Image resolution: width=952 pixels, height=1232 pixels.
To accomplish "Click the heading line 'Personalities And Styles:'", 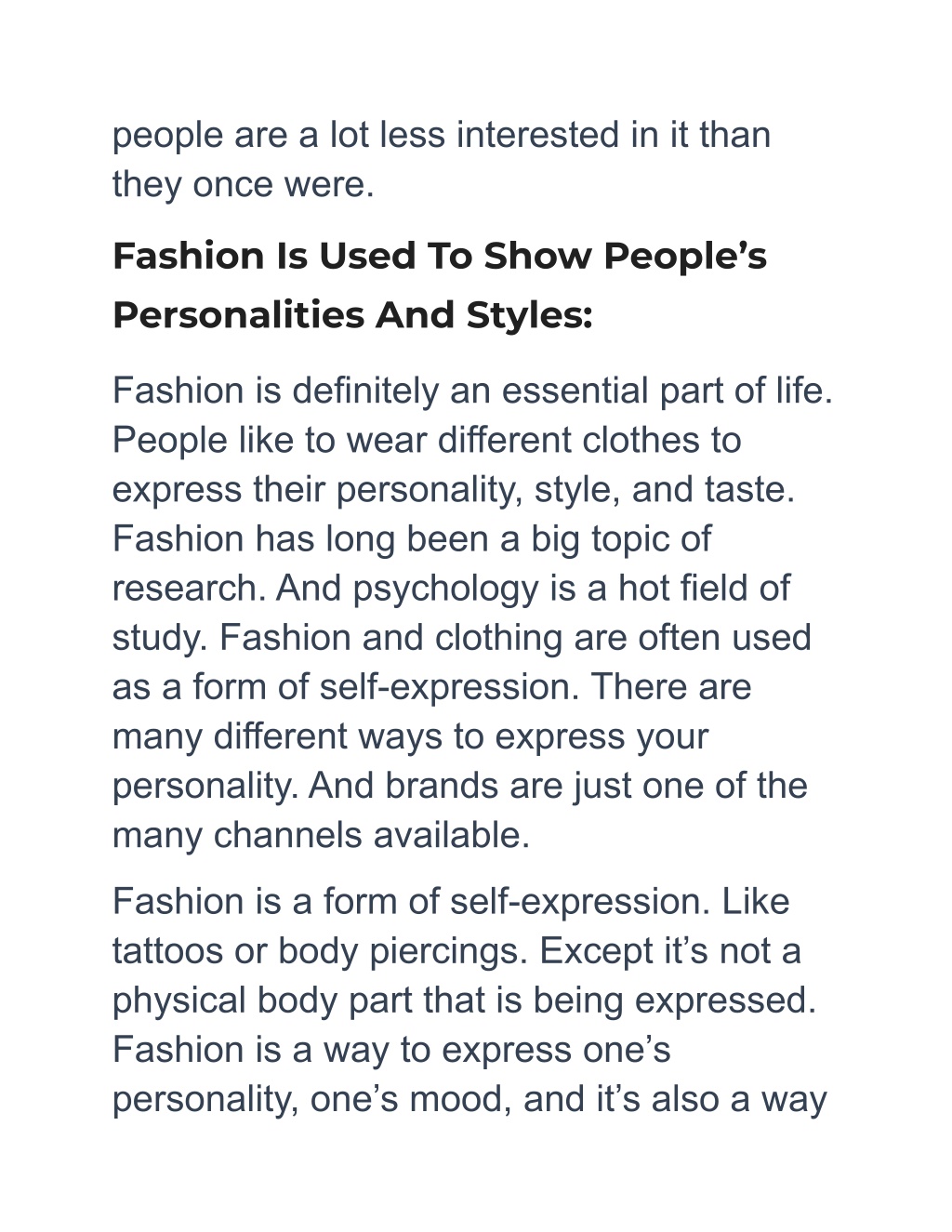I will tap(352, 315).
